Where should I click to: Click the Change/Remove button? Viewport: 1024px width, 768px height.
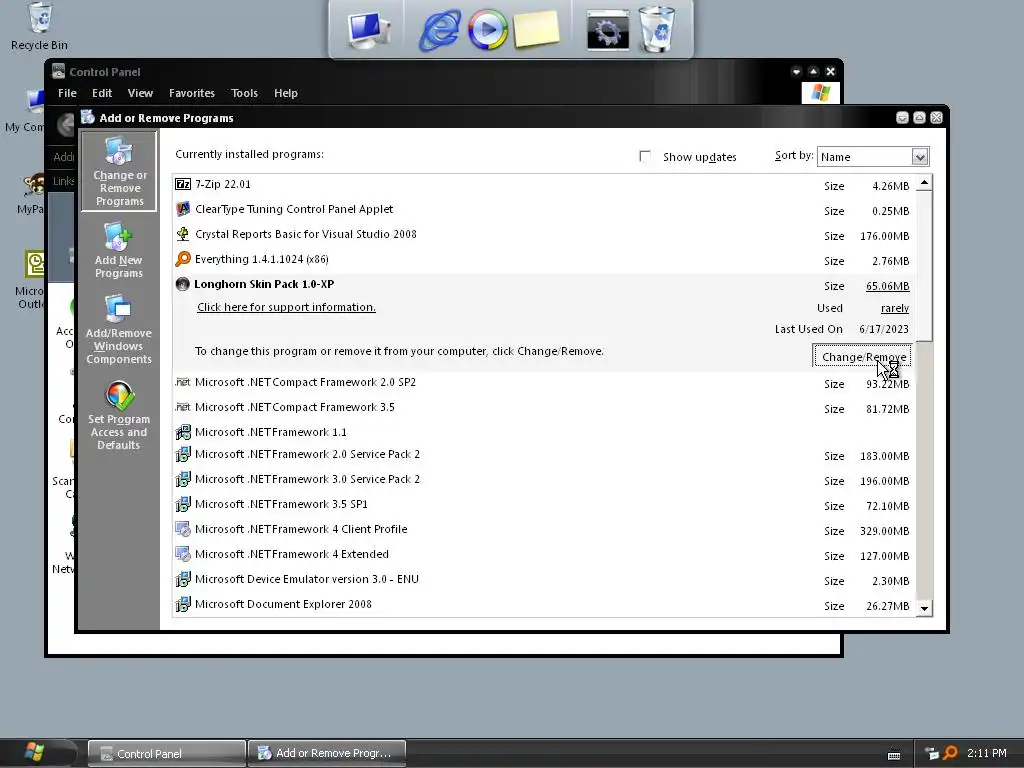[862, 356]
